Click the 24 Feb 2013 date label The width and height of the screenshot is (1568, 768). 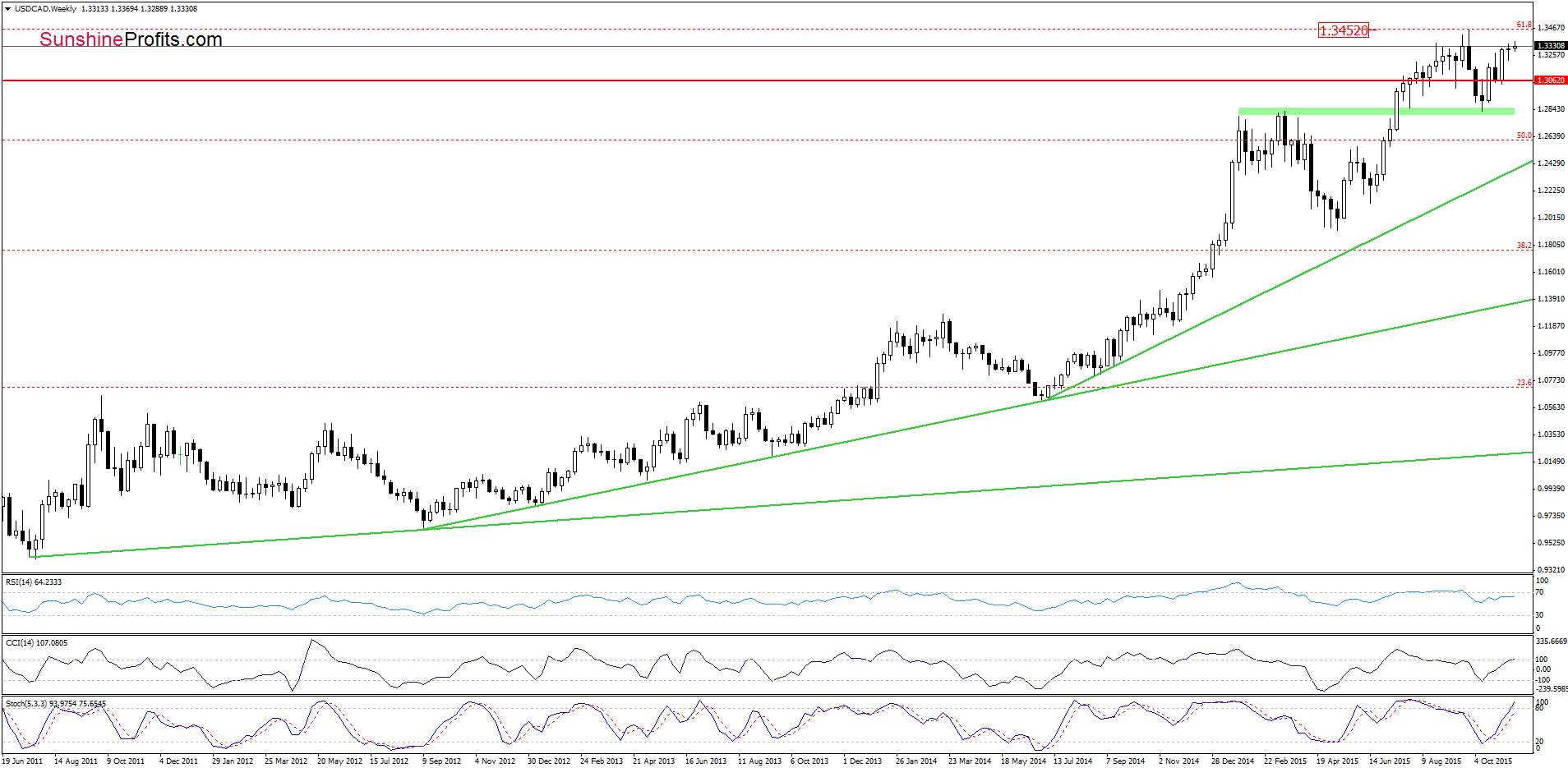click(602, 761)
